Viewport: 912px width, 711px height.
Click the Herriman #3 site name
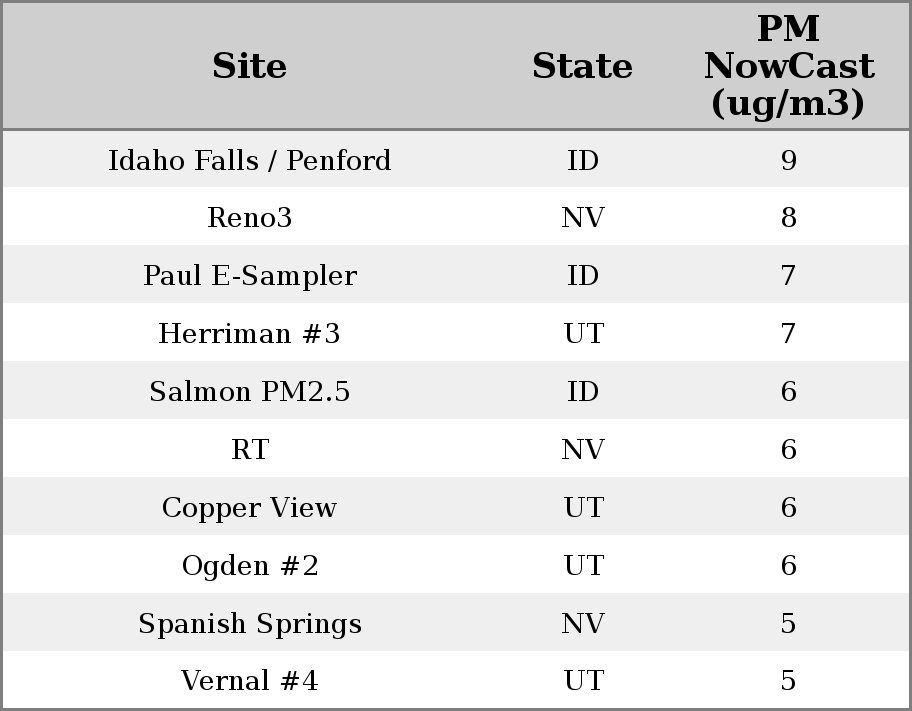click(x=250, y=334)
